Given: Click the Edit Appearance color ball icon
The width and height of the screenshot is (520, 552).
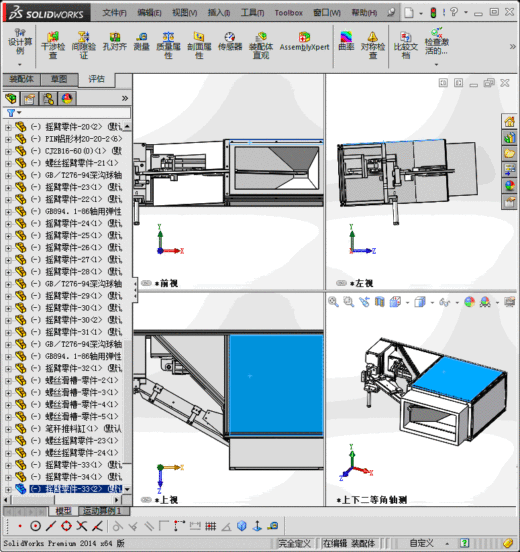Looking at the screenshot, I should [x=469, y=302].
